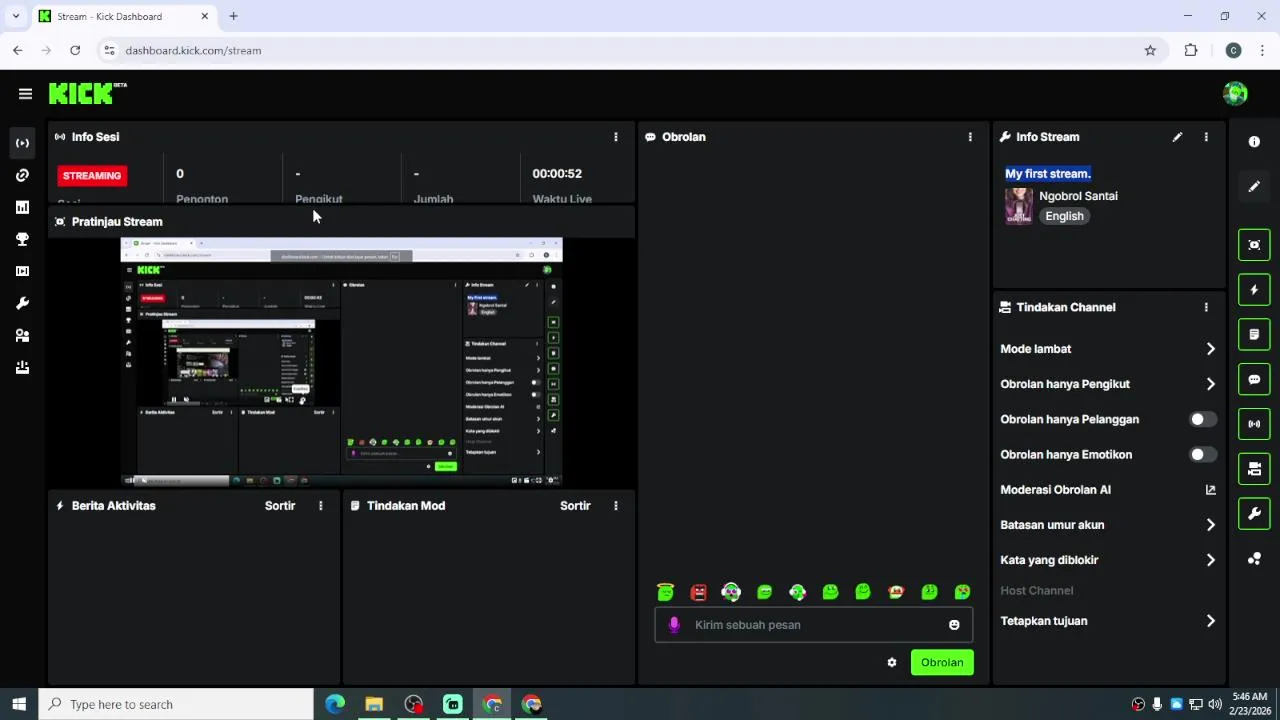
Task: Click the English language tag
Action: pos(1064,216)
